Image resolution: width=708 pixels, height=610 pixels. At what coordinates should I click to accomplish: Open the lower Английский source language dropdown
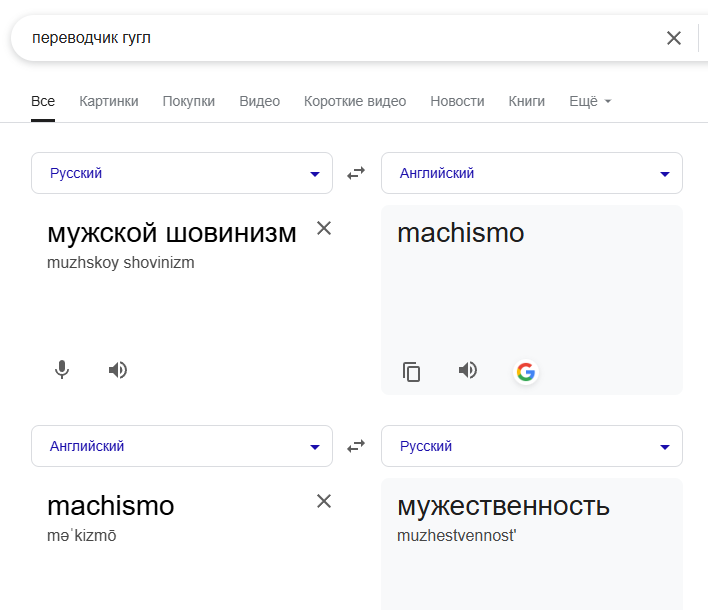(x=182, y=446)
